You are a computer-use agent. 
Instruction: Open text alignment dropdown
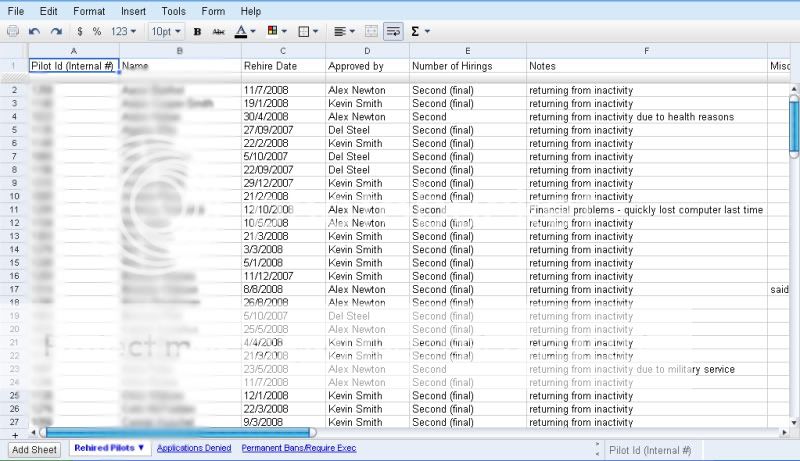342,31
